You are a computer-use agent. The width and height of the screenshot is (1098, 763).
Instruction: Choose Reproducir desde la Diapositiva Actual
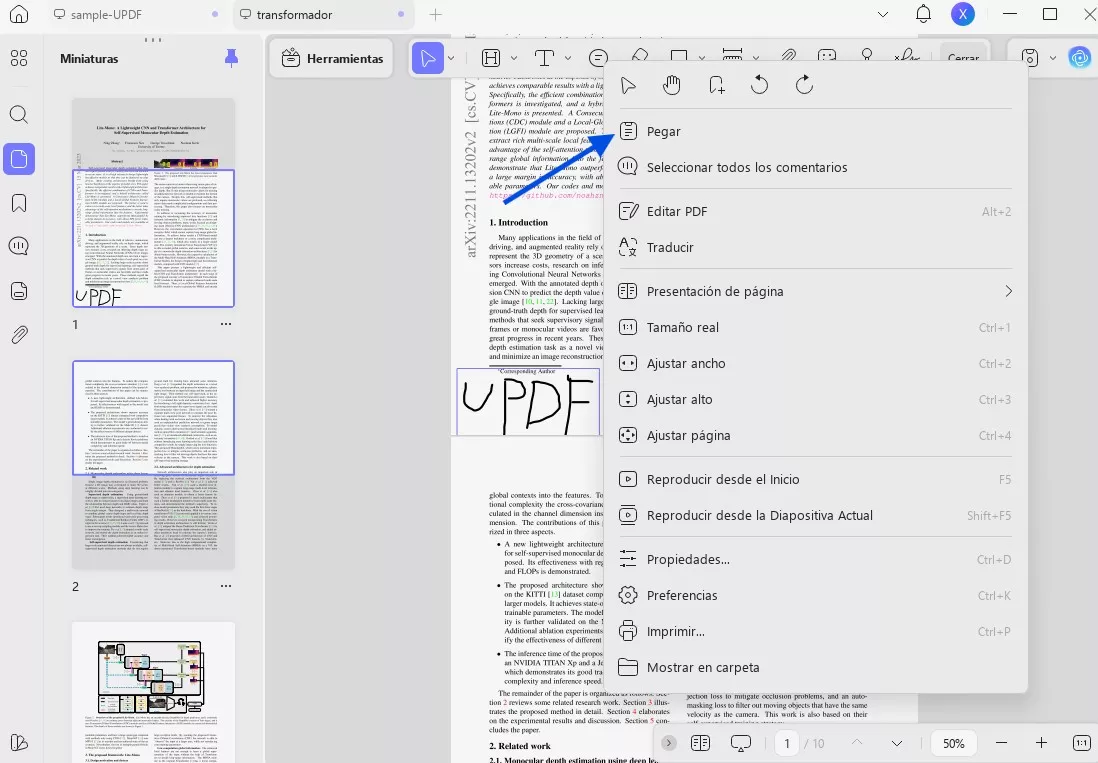pos(815,516)
